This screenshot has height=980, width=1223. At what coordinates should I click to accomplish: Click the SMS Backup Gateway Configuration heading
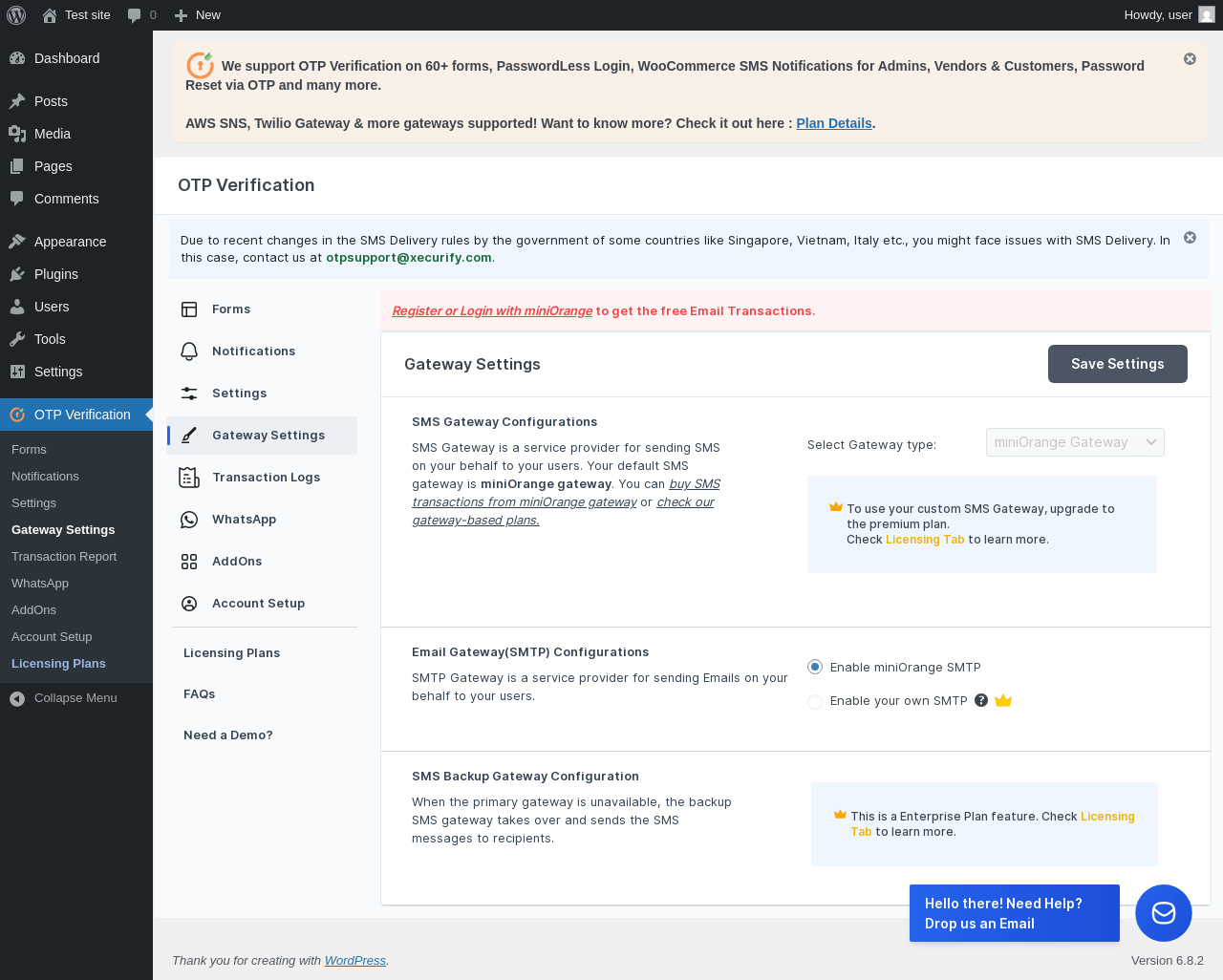click(526, 777)
